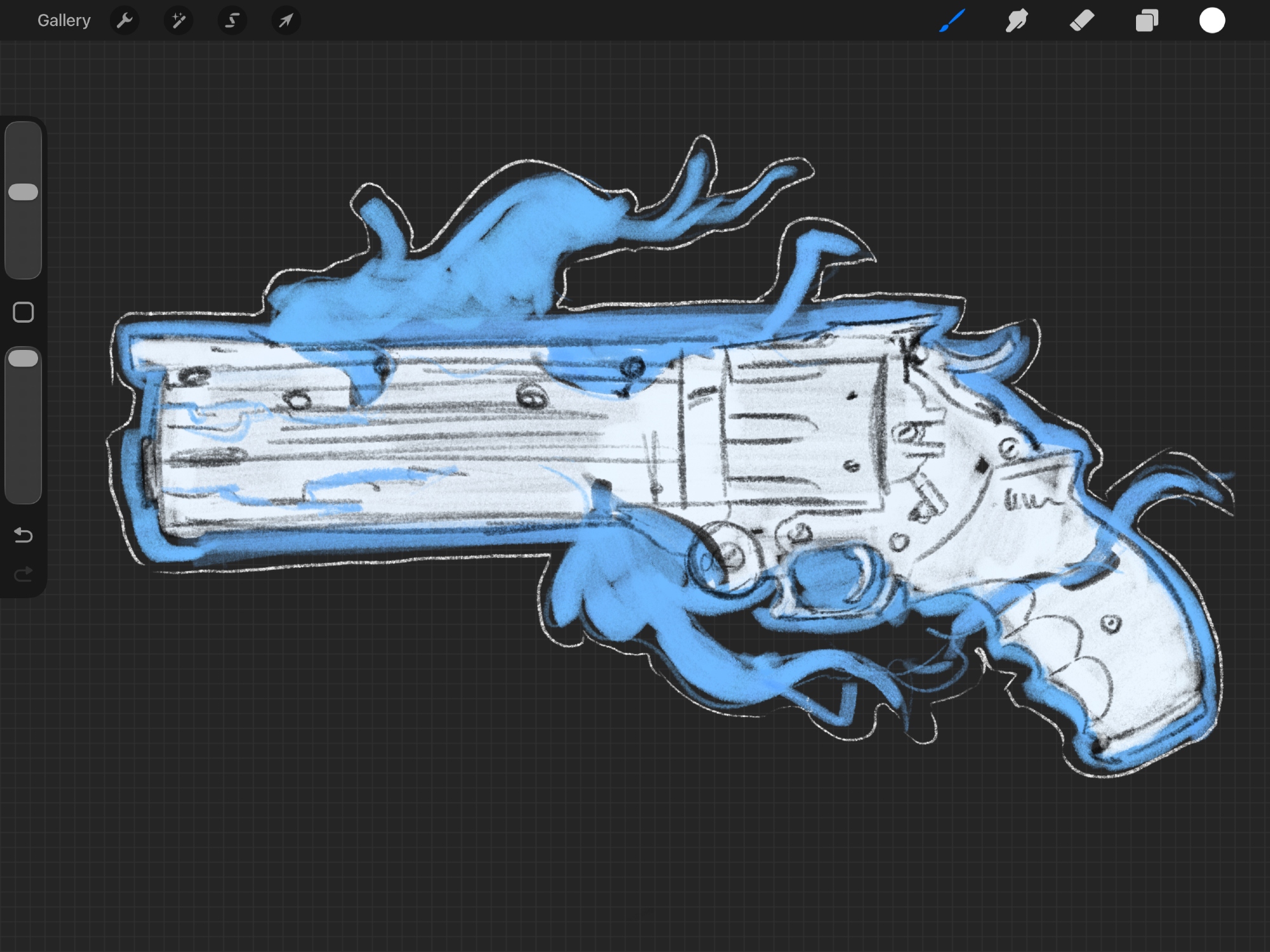This screenshot has width=1270, height=952.
Task: Click the brush opacity slider handle
Action: [23, 359]
